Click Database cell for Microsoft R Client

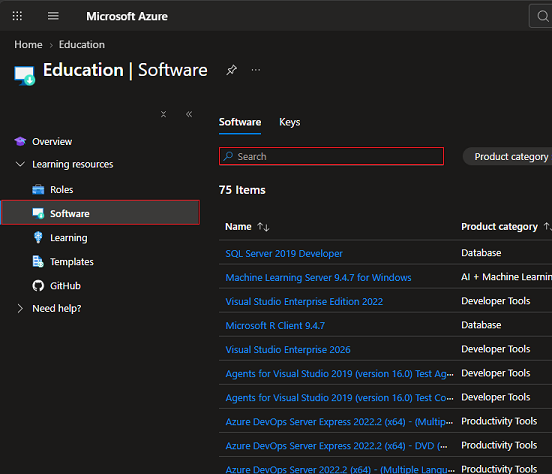(x=481, y=325)
